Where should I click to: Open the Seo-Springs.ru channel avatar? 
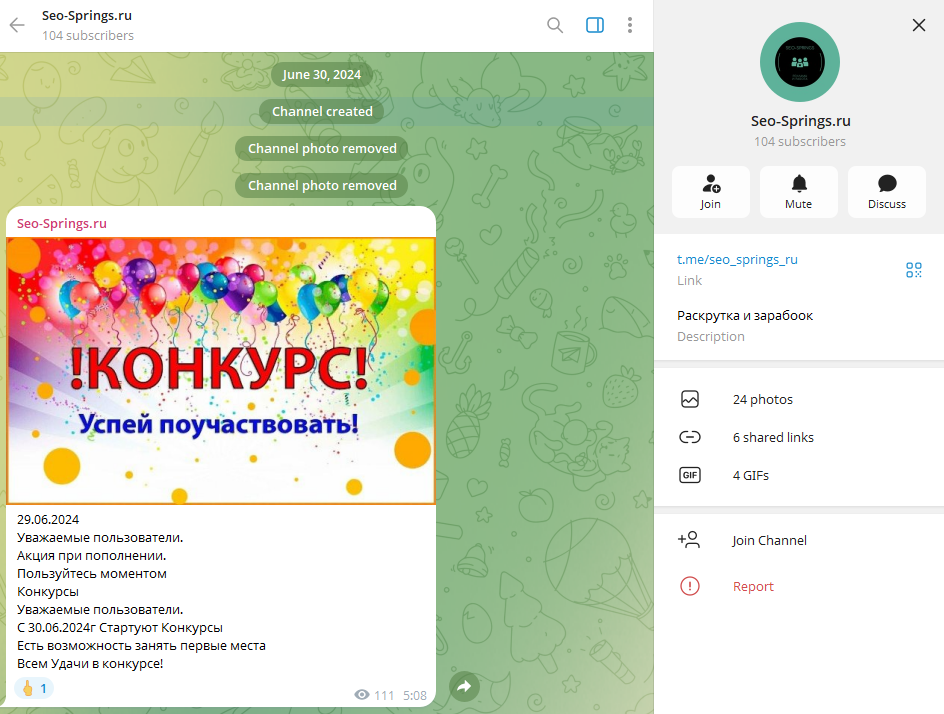coord(800,62)
